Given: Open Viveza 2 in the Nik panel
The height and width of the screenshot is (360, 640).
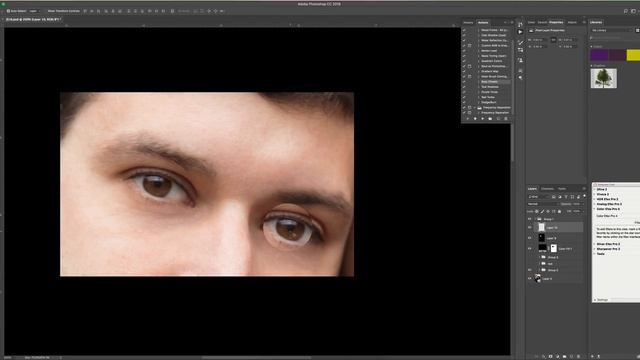Looking at the screenshot, I should (x=603, y=194).
